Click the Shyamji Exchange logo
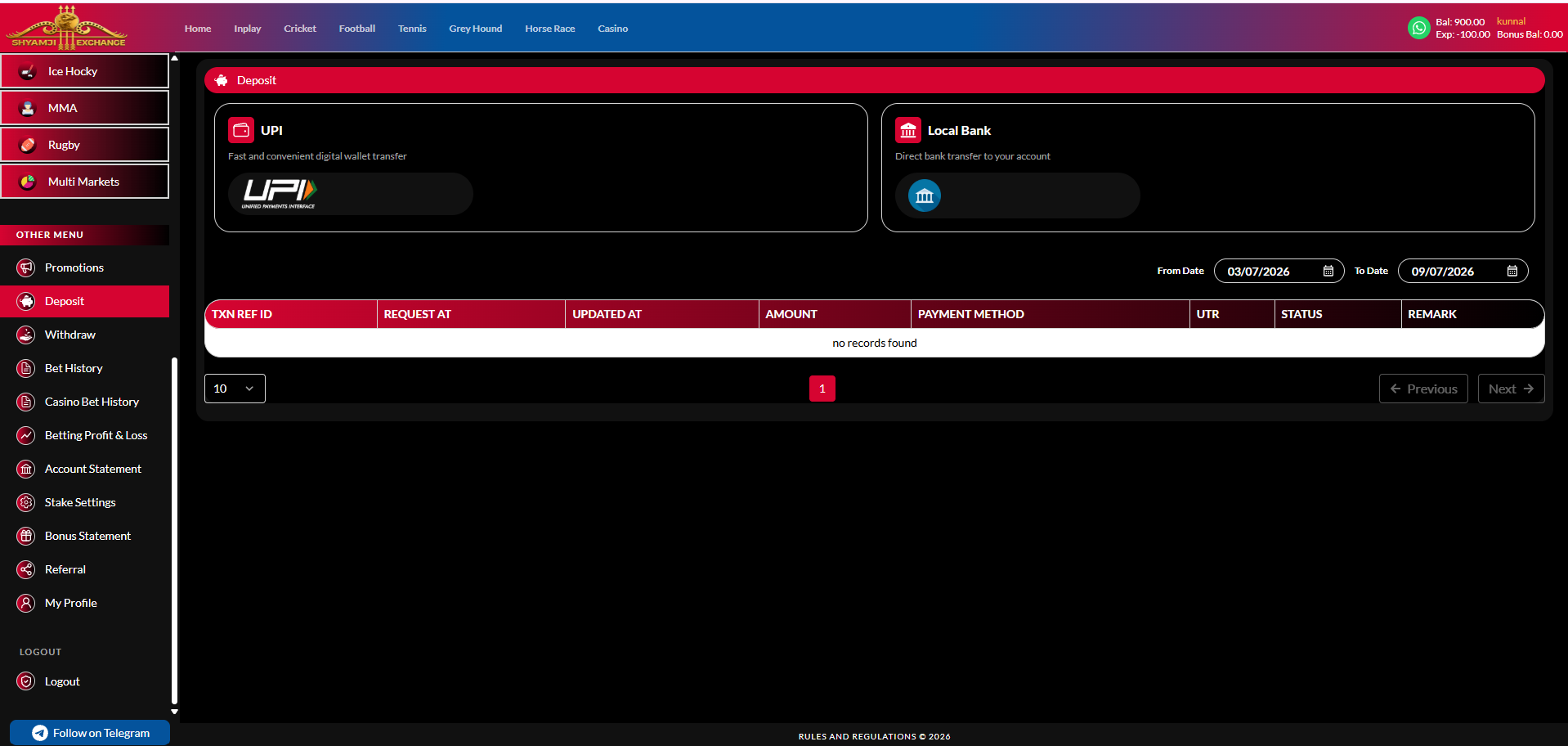Image resolution: width=1568 pixels, height=746 pixels. coord(67,28)
